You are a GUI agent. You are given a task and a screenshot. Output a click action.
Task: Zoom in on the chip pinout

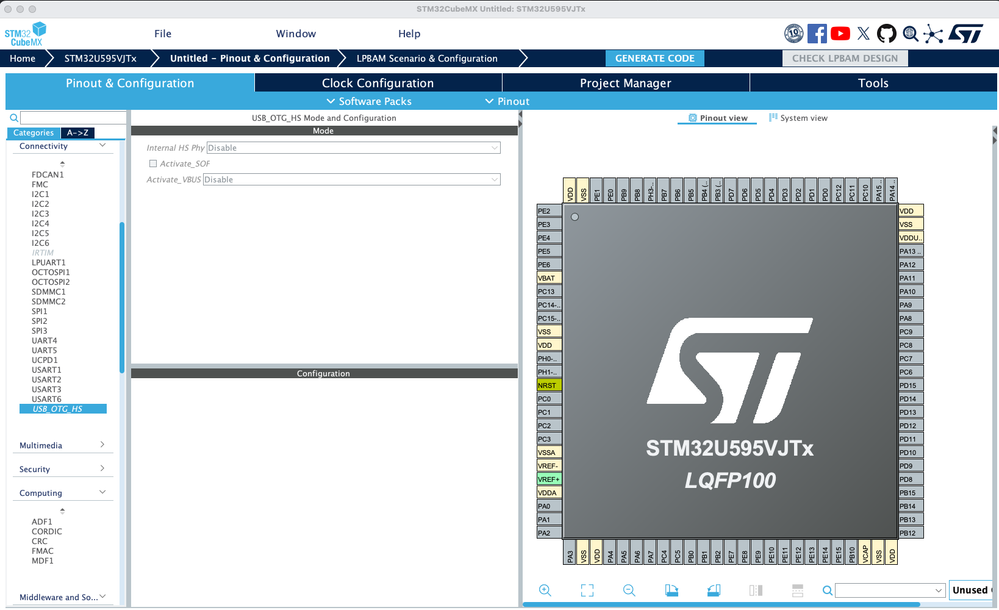(545, 590)
